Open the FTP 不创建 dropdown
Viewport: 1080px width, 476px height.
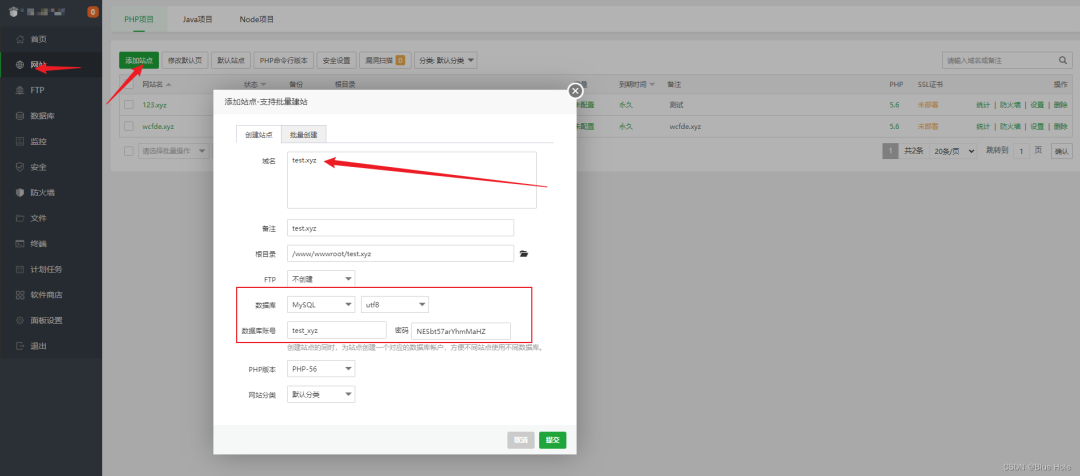click(x=320, y=278)
